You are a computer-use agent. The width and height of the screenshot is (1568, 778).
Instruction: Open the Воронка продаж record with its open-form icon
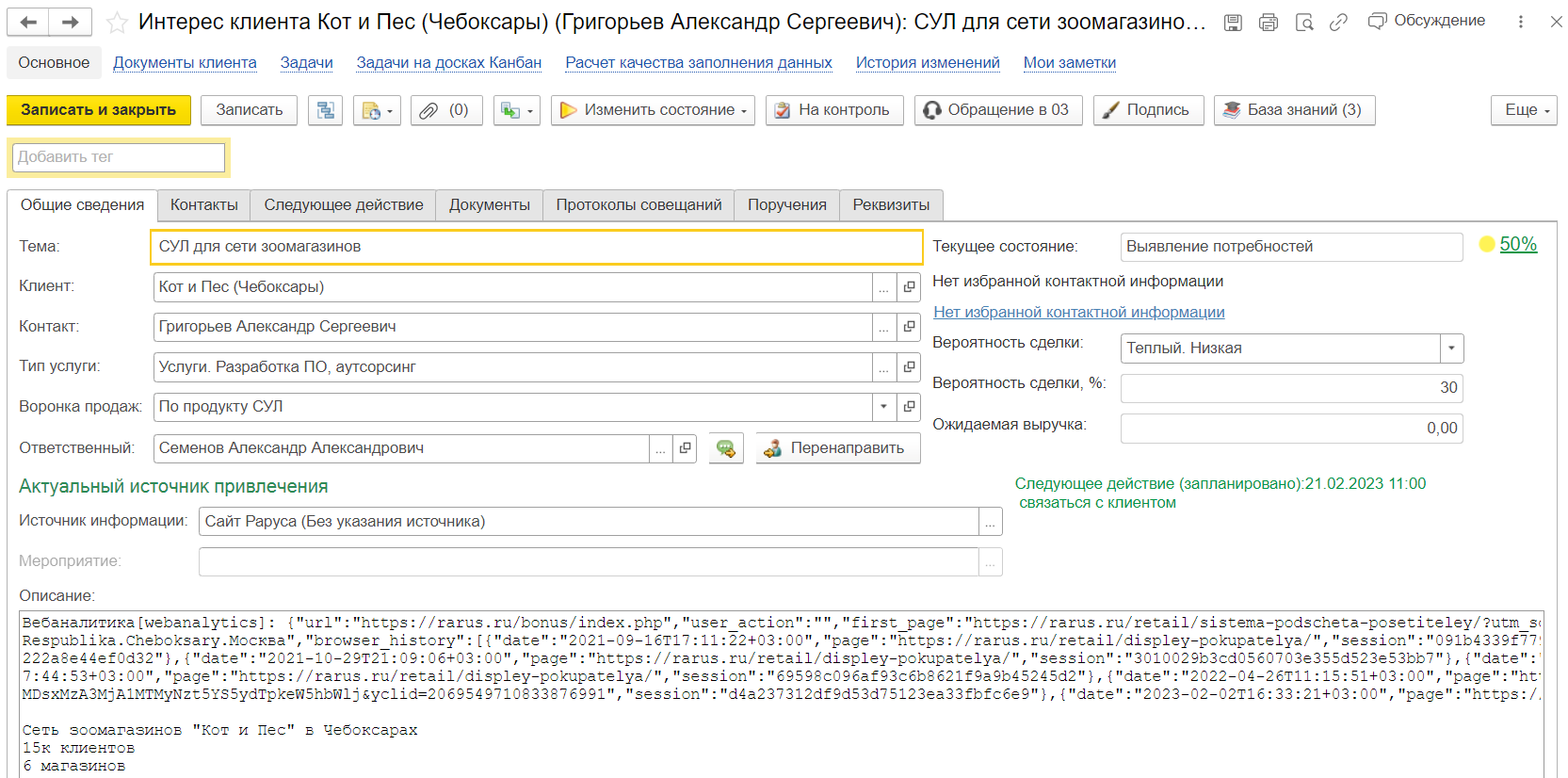tap(909, 407)
